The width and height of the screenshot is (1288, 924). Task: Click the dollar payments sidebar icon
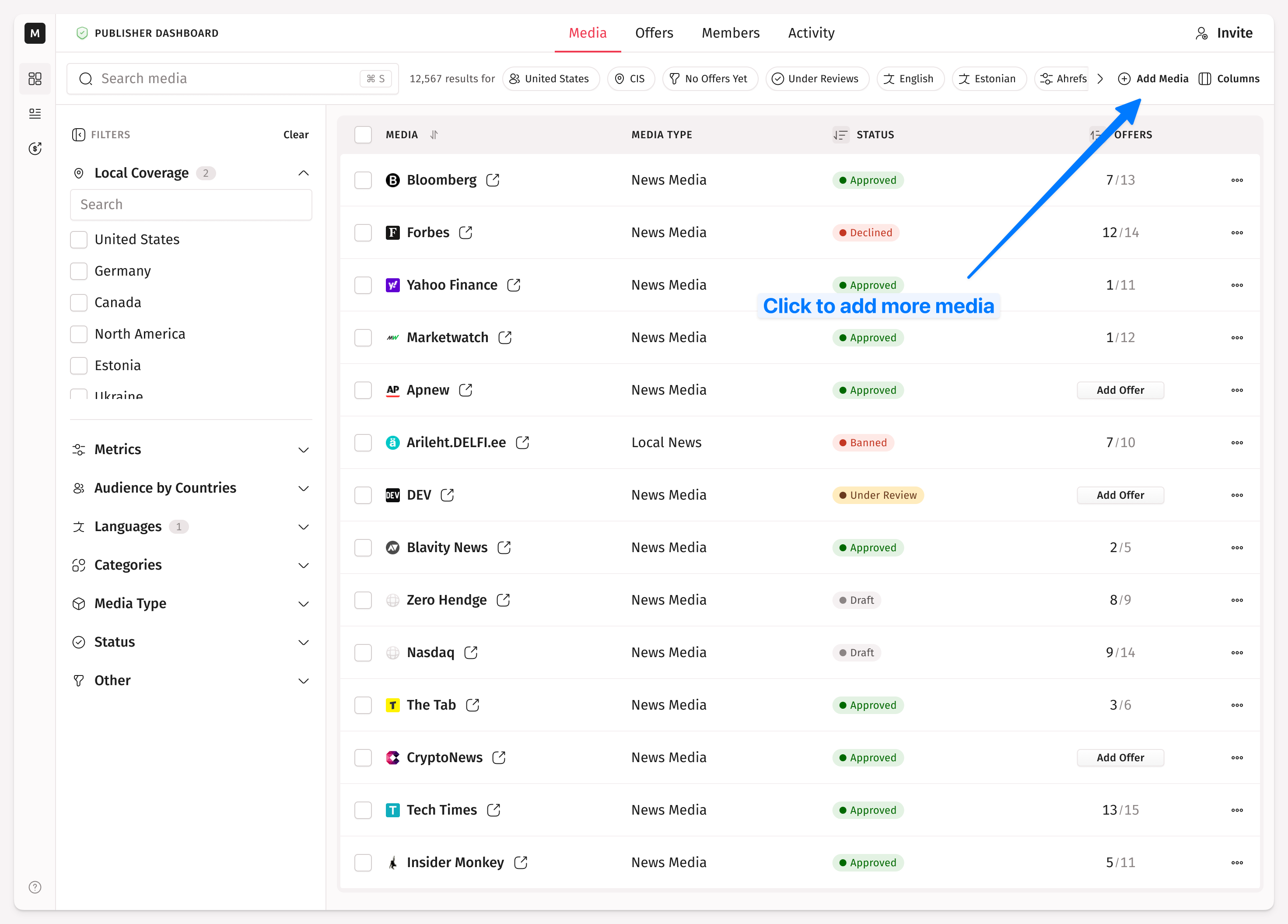click(35, 149)
